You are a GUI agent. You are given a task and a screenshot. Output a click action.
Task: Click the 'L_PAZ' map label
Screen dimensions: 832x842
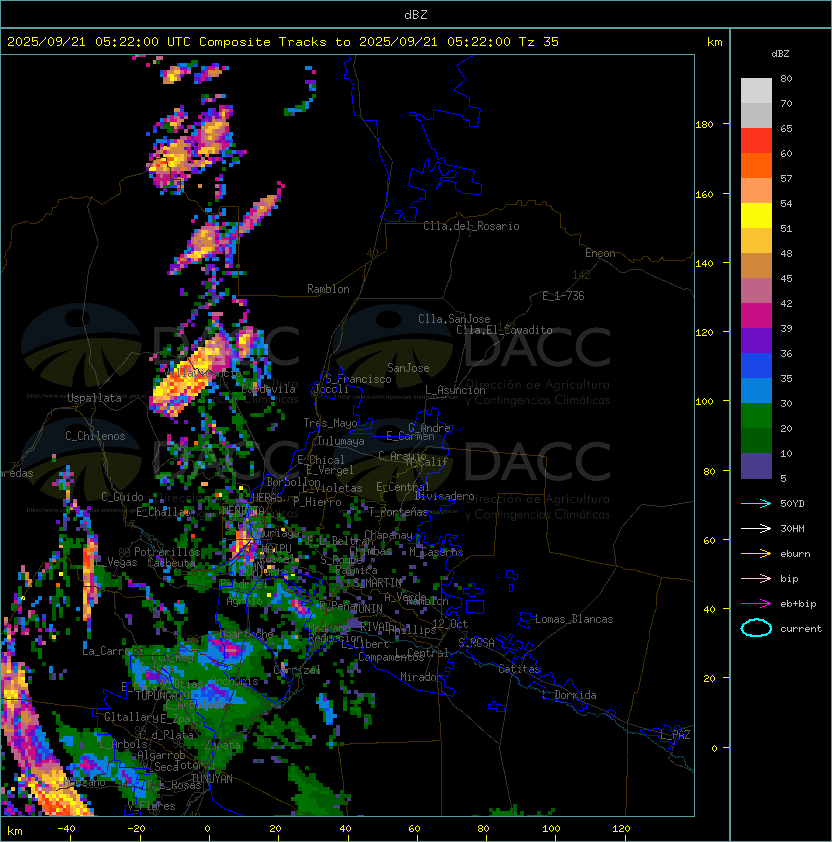675,735
